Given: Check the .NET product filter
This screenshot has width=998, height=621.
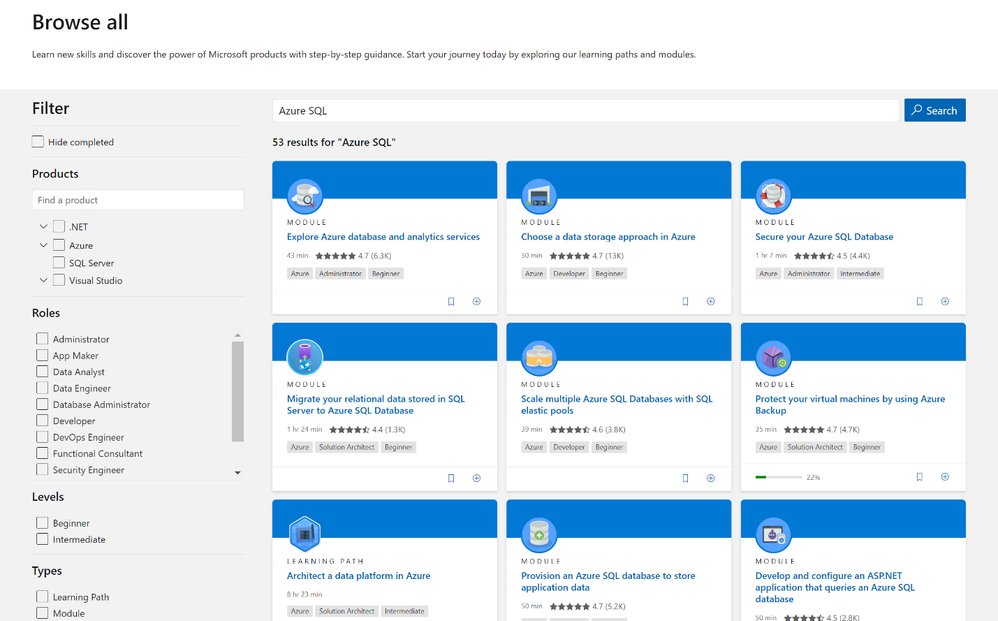Looking at the screenshot, I should 59,227.
